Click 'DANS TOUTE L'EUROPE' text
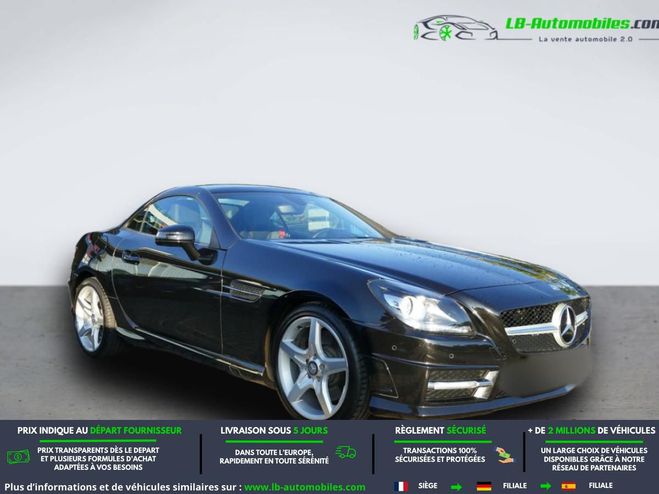This screenshot has width=659, height=494. [274, 452]
